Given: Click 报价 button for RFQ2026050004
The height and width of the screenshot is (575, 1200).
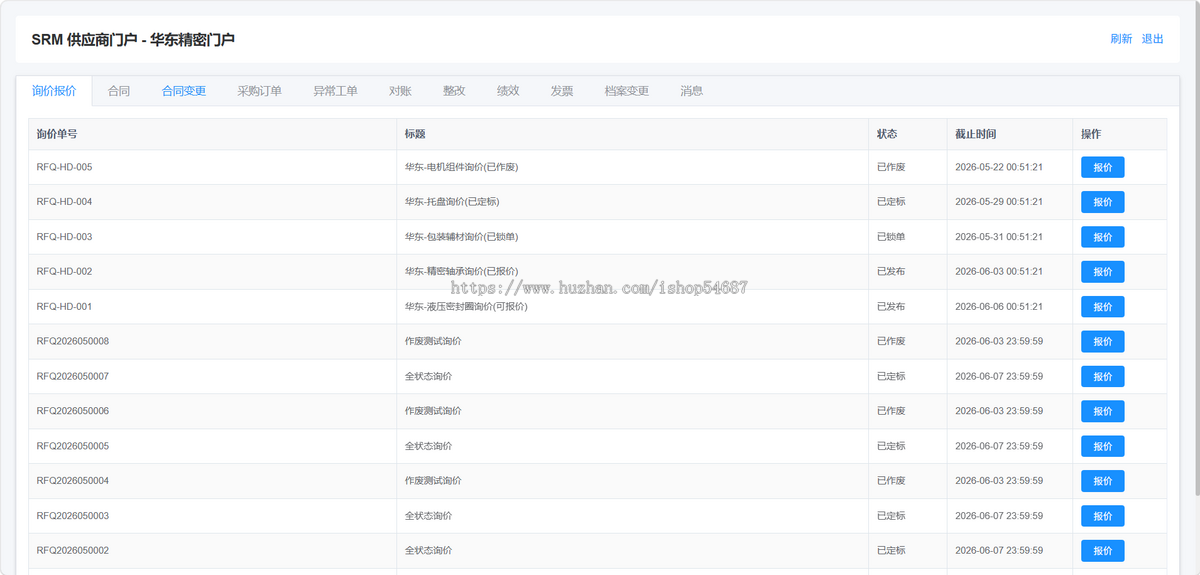Looking at the screenshot, I should (1103, 481).
